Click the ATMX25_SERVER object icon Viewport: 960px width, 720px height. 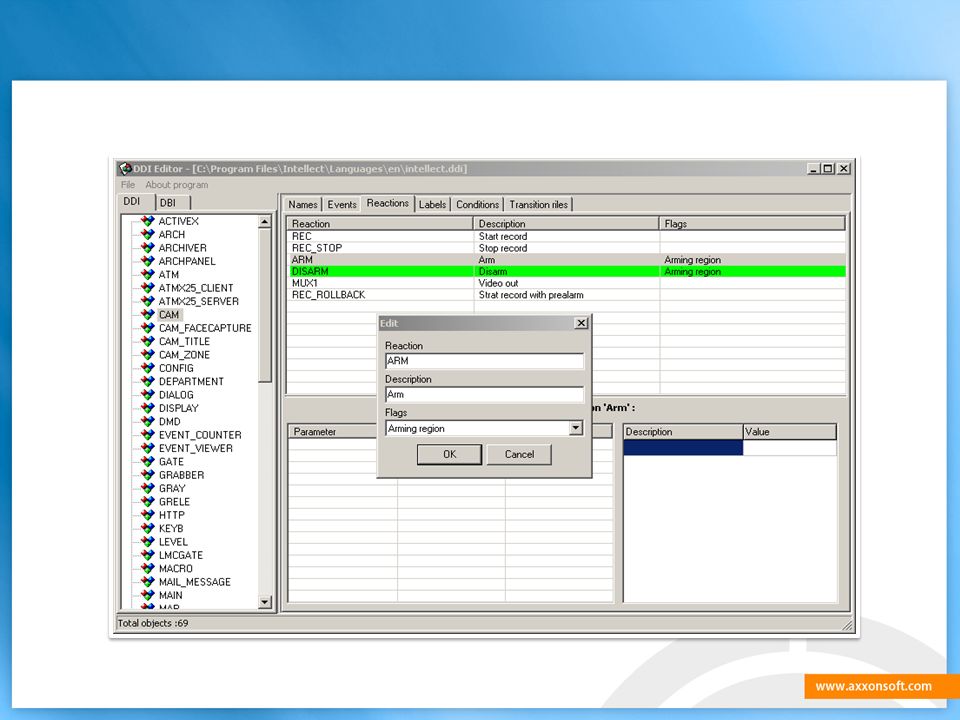pyautogui.click(x=148, y=301)
